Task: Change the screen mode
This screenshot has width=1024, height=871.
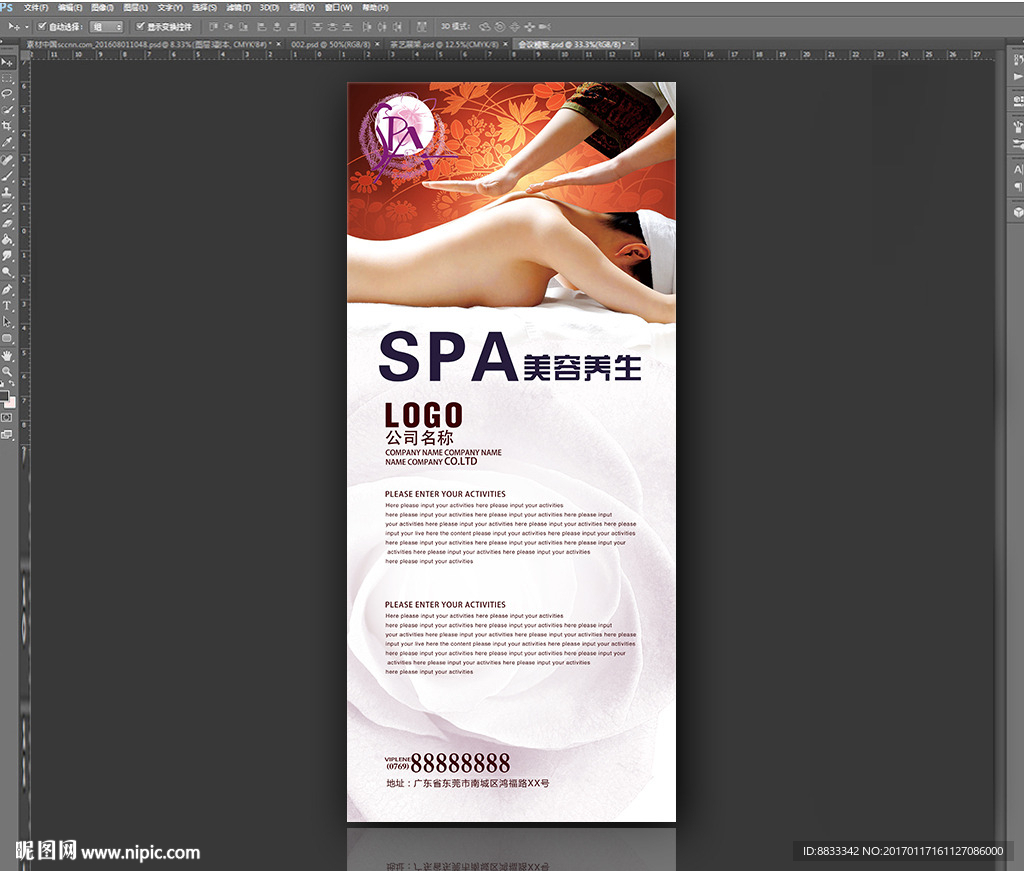Action: pyautogui.click(x=7, y=434)
